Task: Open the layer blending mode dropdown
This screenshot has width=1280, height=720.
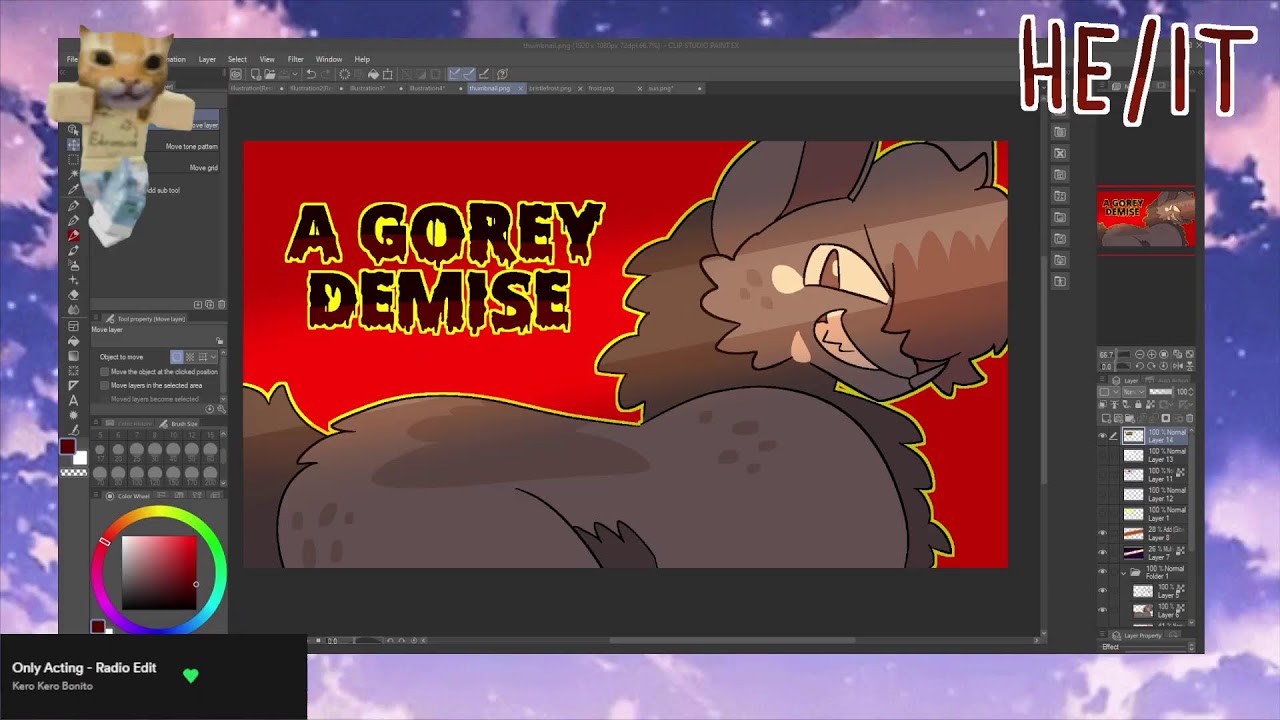Action: pos(1135,392)
